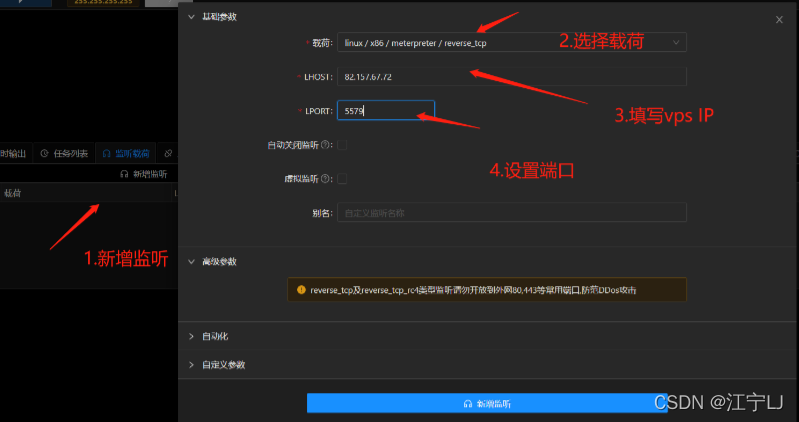Screen dimensions: 799x422
Task: Switch to the 任务列表 tab
Action: pyautogui.click(x=64, y=153)
